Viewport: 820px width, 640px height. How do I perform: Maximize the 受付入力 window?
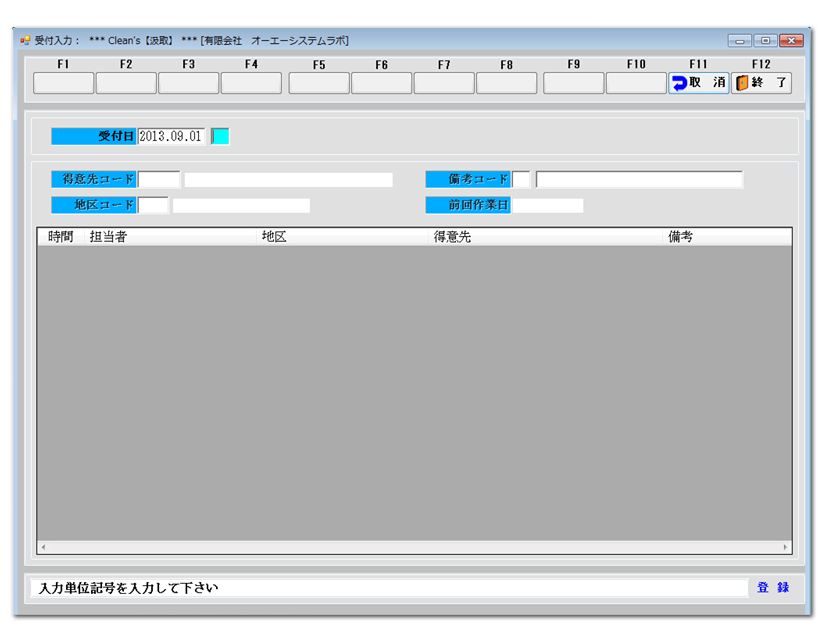click(765, 41)
